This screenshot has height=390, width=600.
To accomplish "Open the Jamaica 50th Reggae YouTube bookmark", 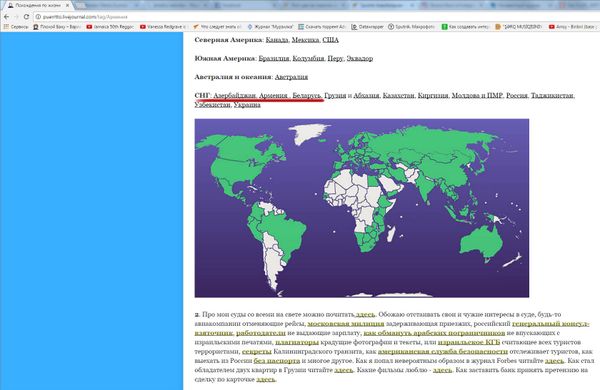I will (110, 27).
